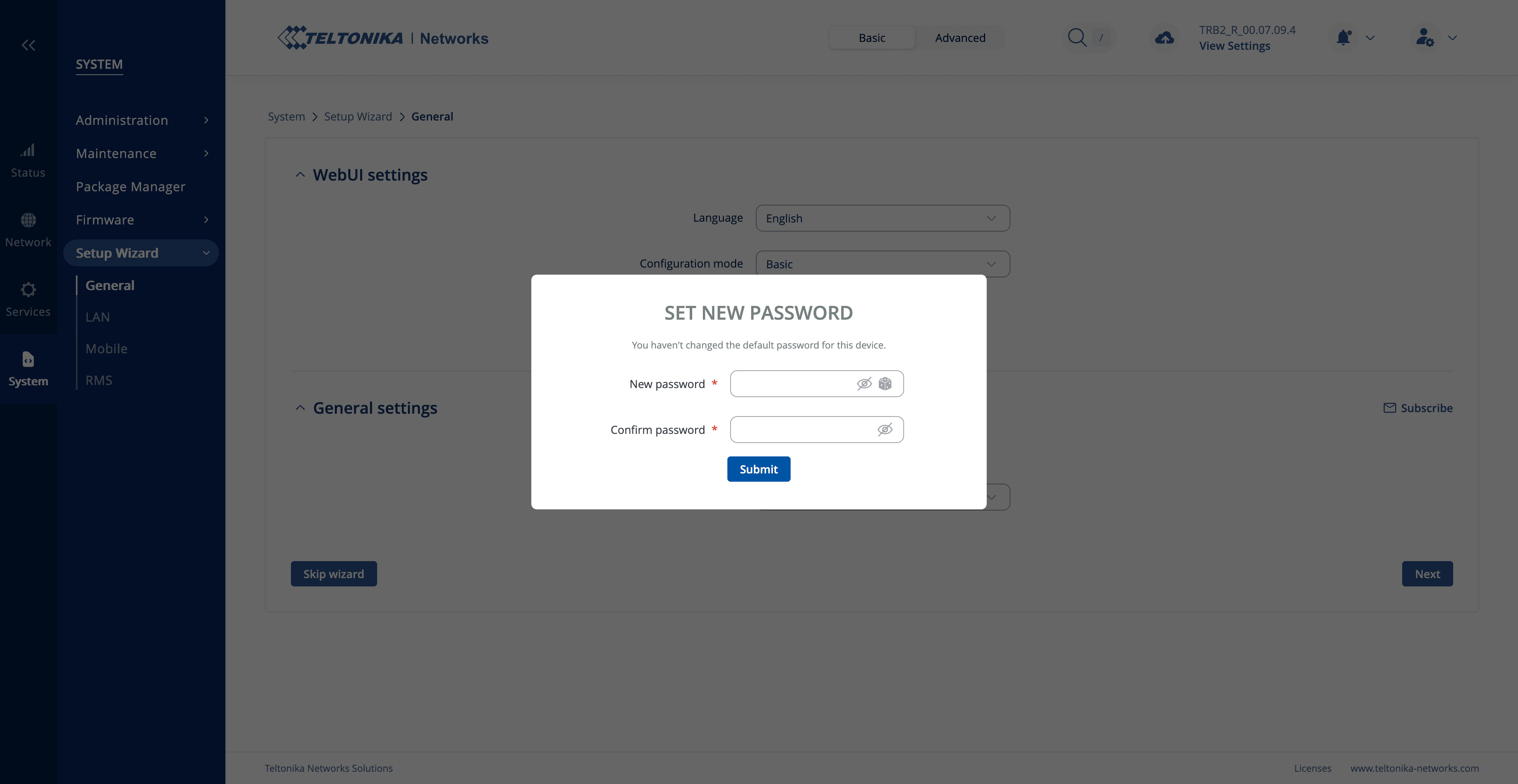Open the Language dropdown
The image size is (1518, 784).
click(882, 219)
